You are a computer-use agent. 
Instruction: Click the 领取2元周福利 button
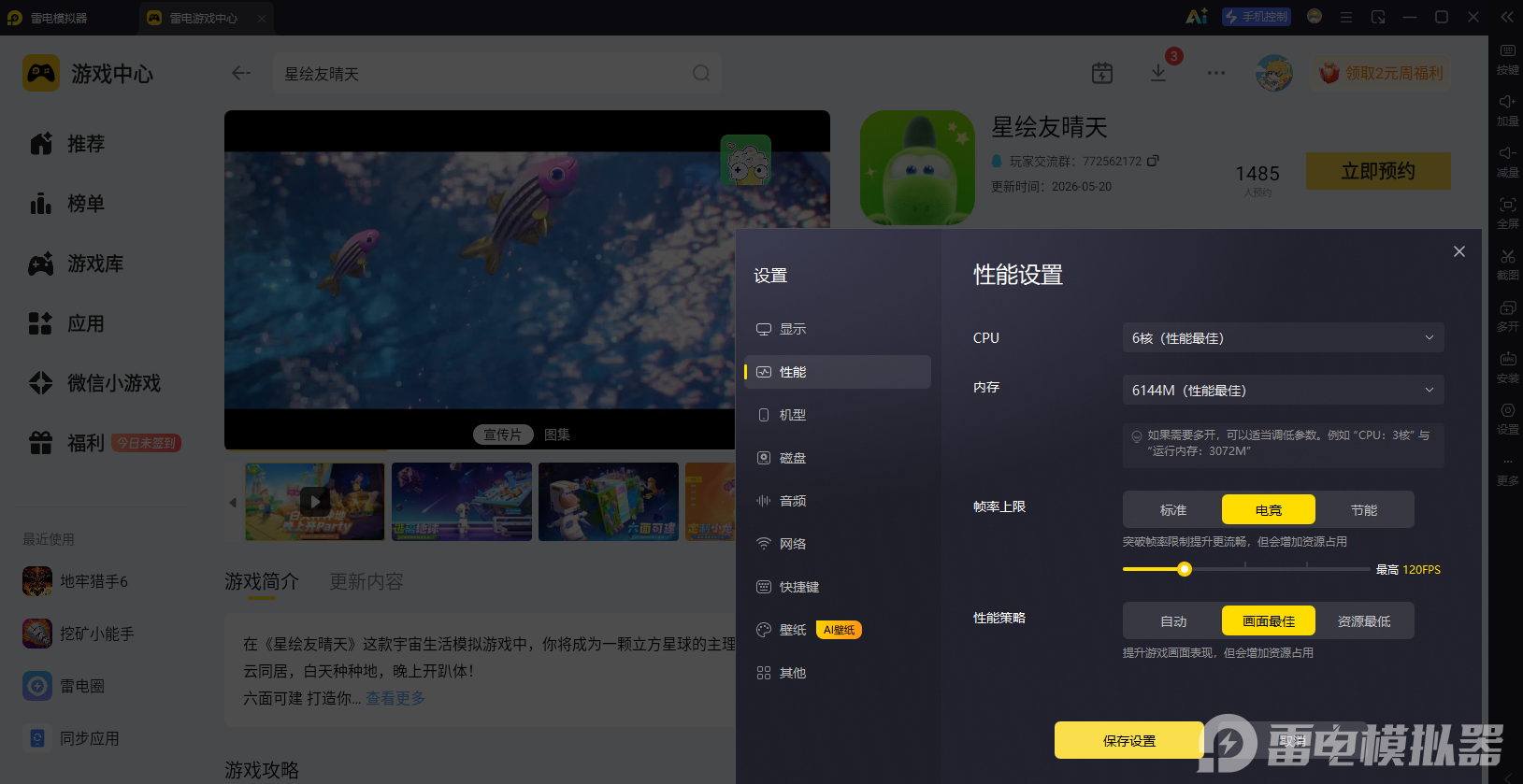click(1382, 73)
